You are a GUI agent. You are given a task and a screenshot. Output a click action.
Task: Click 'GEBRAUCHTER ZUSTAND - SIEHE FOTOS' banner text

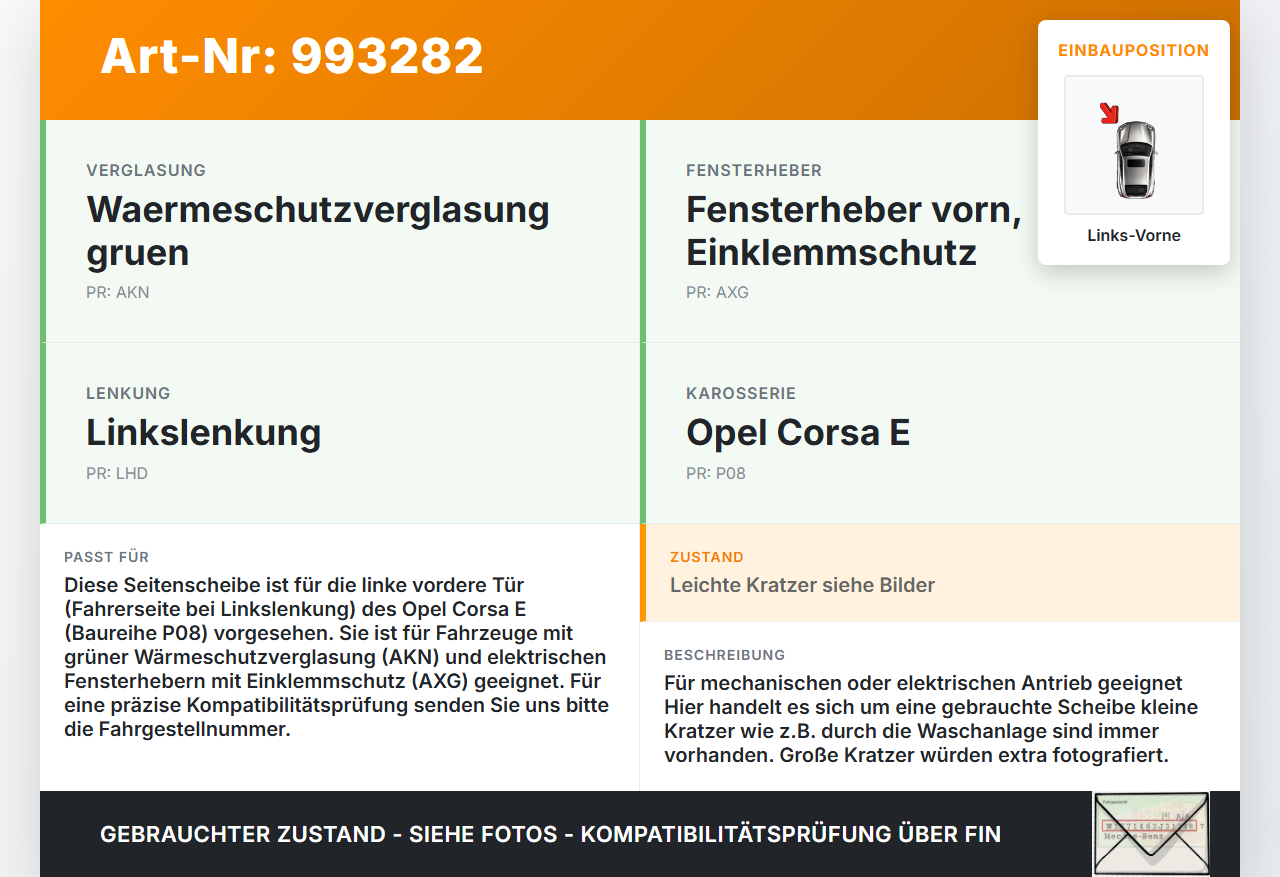coord(550,834)
